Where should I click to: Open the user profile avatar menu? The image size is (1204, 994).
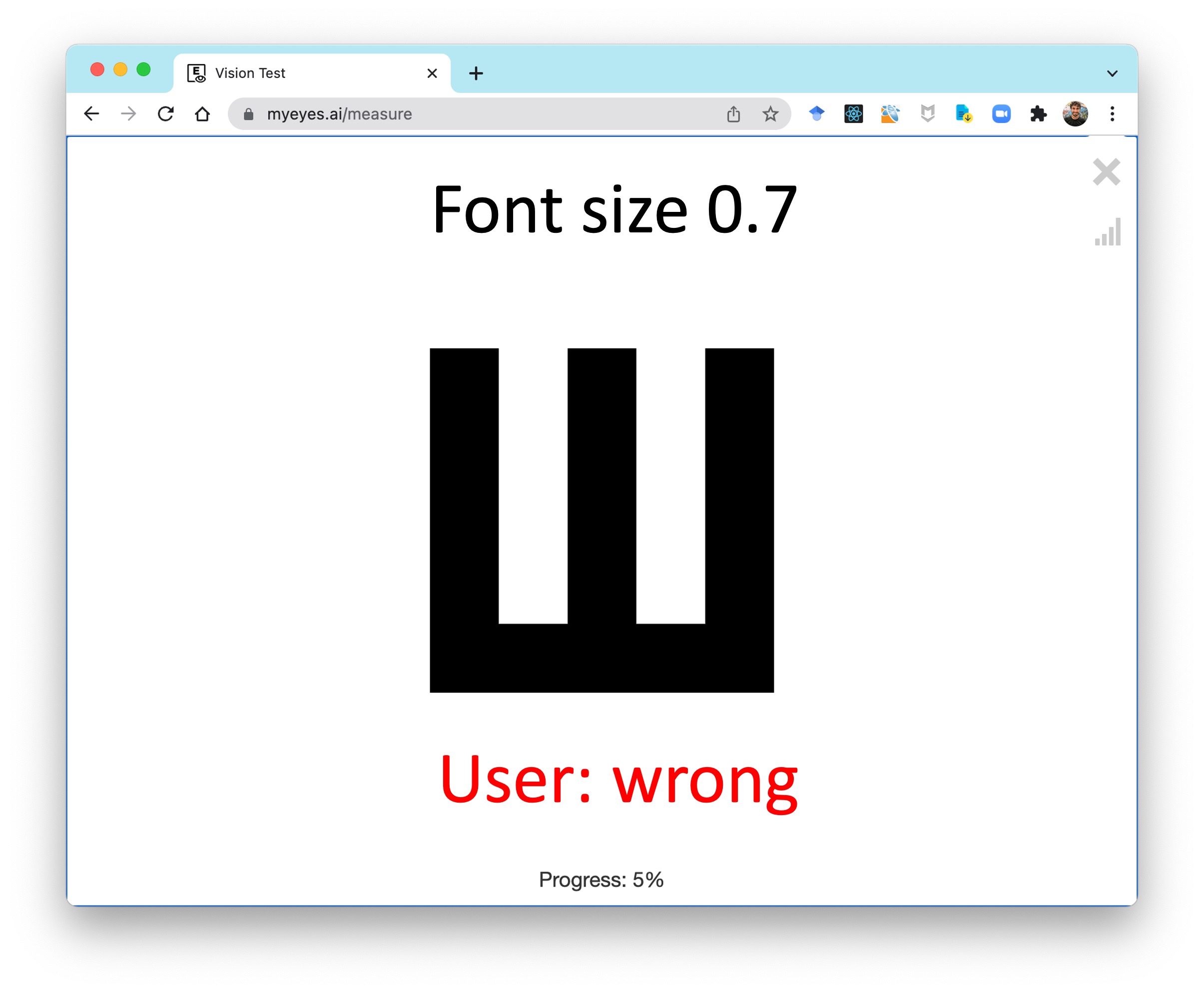pyautogui.click(x=1075, y=114)
